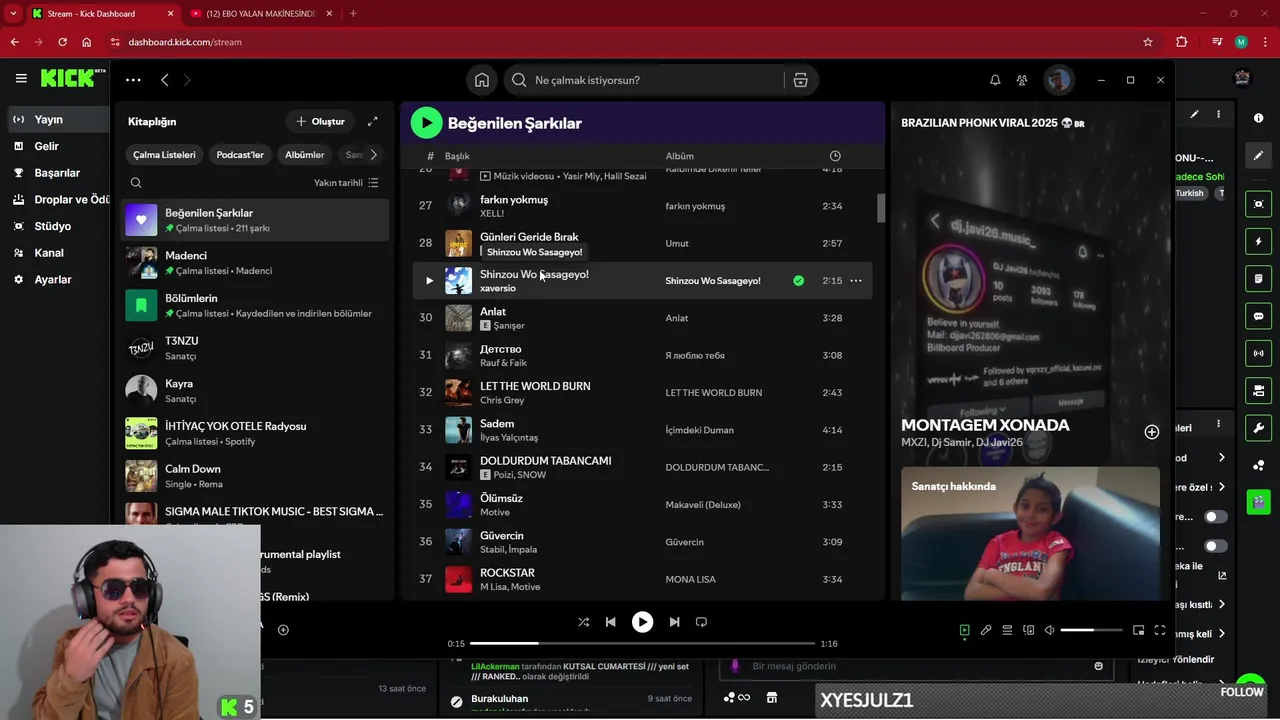
Task: Click the Spotify search field
Action: point(645,80)
